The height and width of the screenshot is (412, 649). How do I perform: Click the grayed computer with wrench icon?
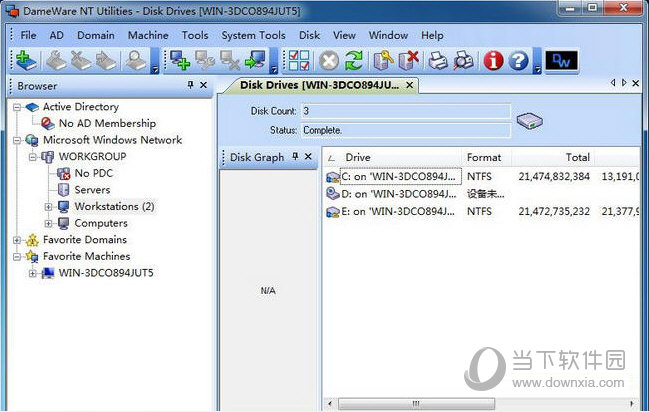(x=205, y=60)
